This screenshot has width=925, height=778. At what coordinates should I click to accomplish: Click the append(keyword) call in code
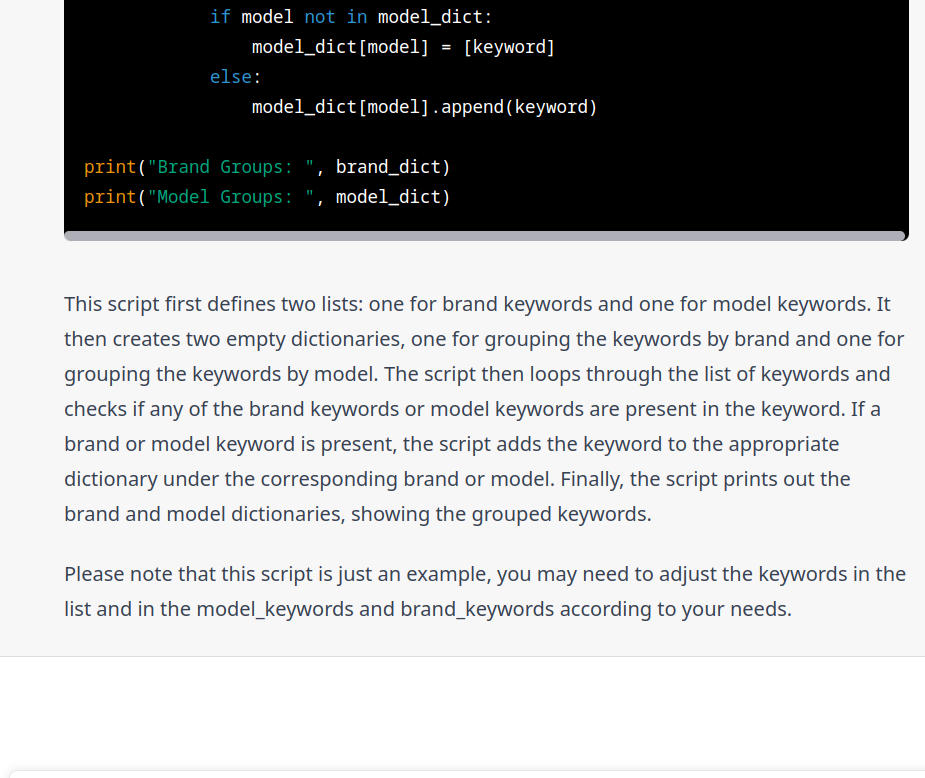(x=519, y=107)
